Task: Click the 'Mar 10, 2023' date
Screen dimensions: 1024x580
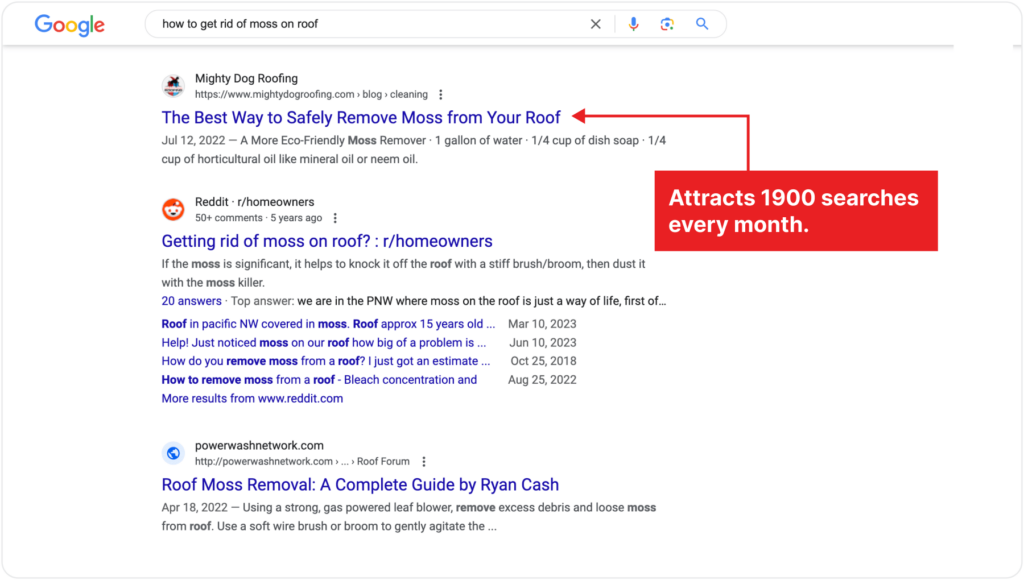Action: tap(542, 324)
